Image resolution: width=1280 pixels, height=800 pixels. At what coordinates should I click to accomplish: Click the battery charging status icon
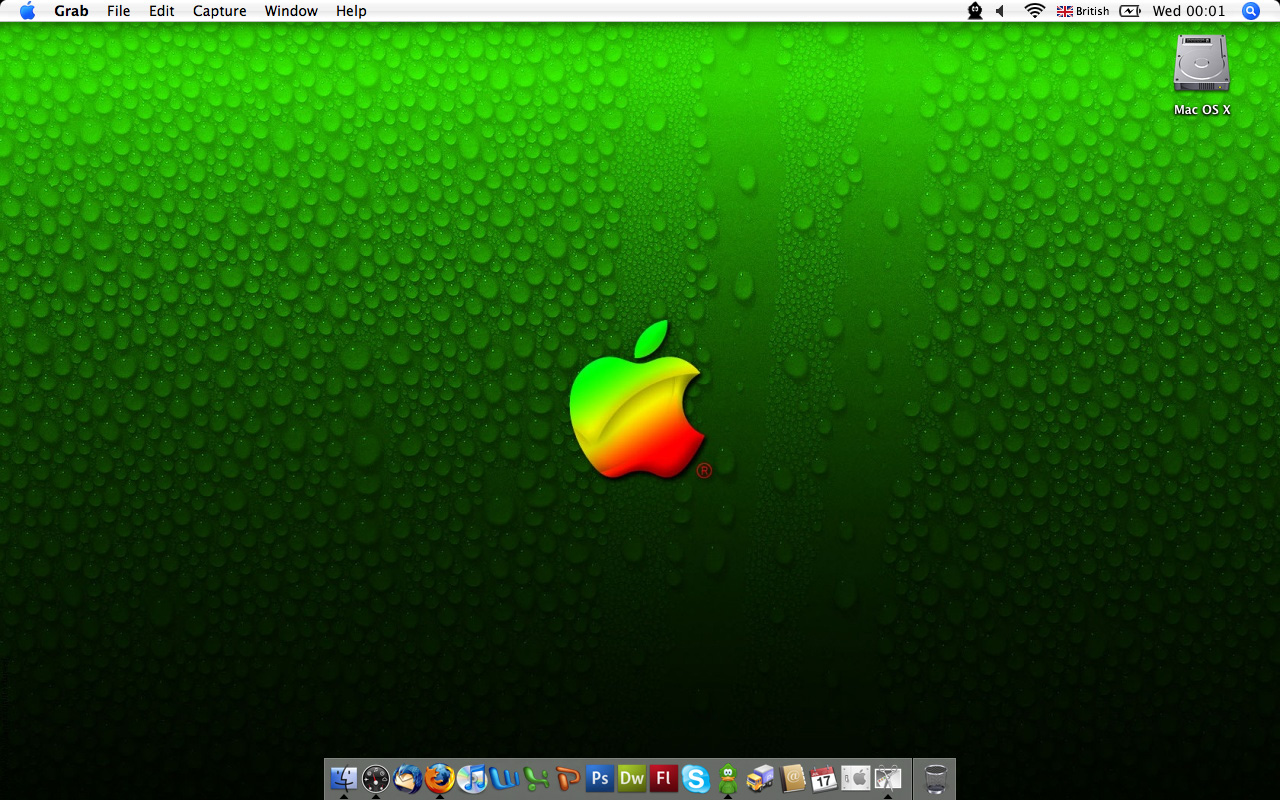coord(1130,11)
